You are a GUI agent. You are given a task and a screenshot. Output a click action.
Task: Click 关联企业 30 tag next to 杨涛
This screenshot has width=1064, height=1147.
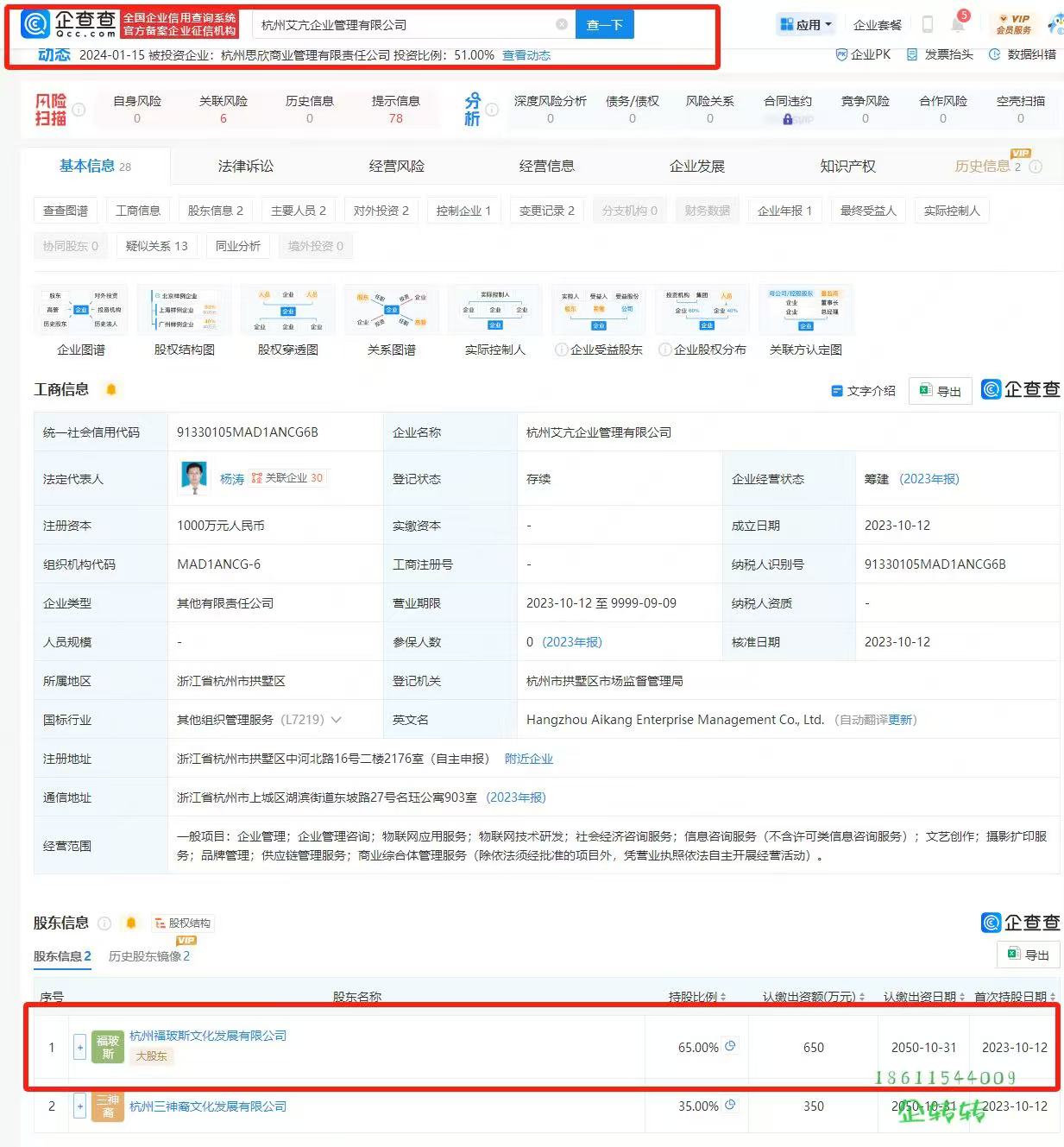pyautogui.click(x=287, y=478)
